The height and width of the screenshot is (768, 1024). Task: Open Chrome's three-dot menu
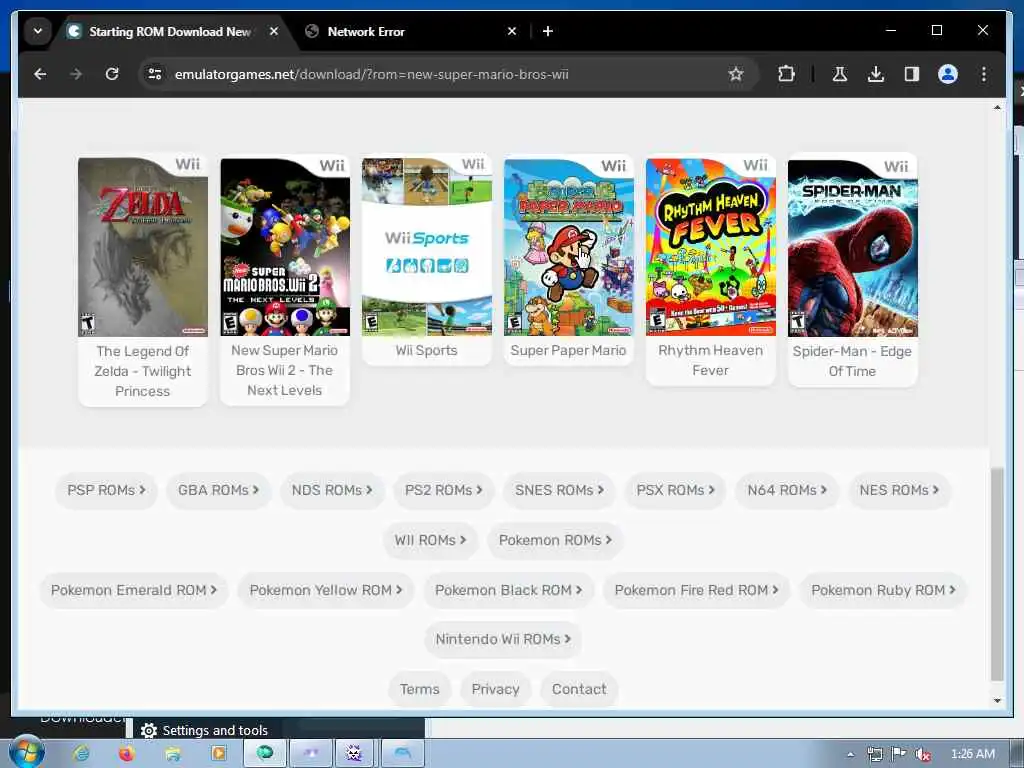coord(984,74)
